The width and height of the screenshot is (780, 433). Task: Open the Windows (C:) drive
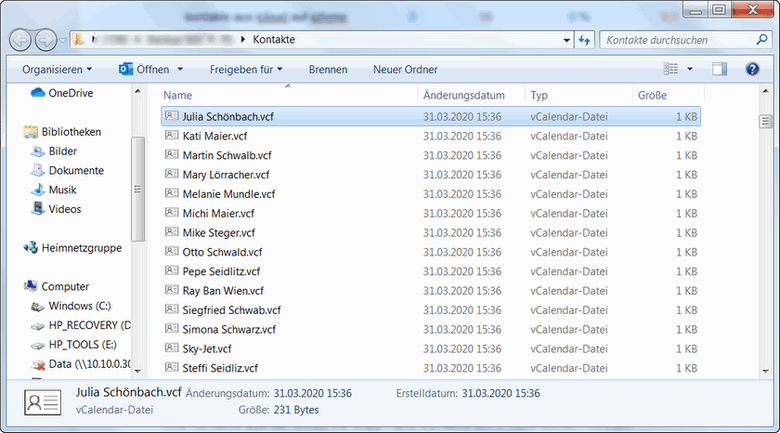pyautogui.click(x=71, y=306)
